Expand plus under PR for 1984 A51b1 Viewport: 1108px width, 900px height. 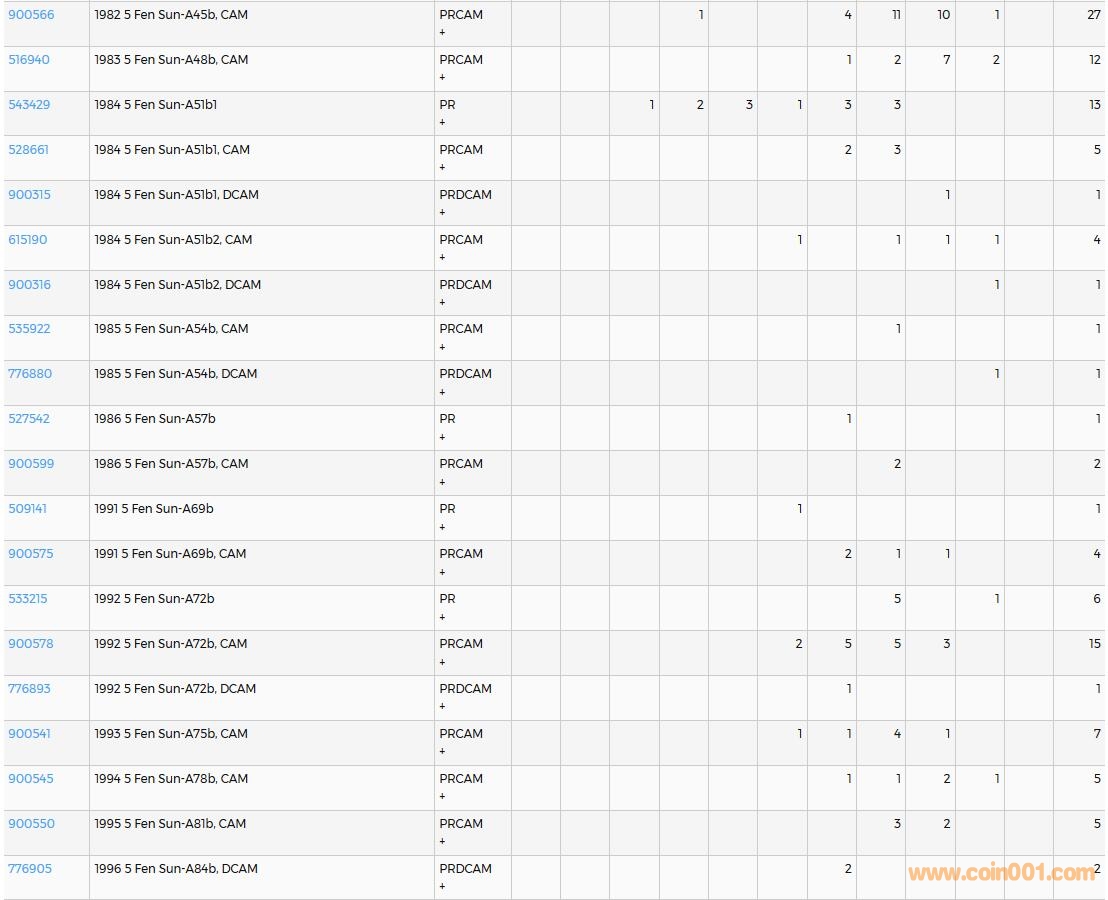pyautogui.click(x=443, y=123)
